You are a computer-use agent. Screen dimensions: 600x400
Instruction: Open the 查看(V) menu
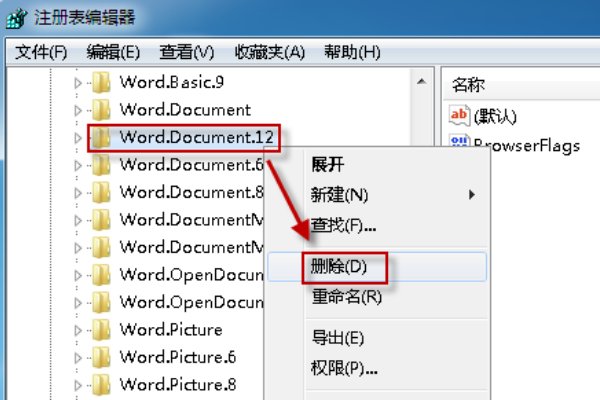[187, 52]
